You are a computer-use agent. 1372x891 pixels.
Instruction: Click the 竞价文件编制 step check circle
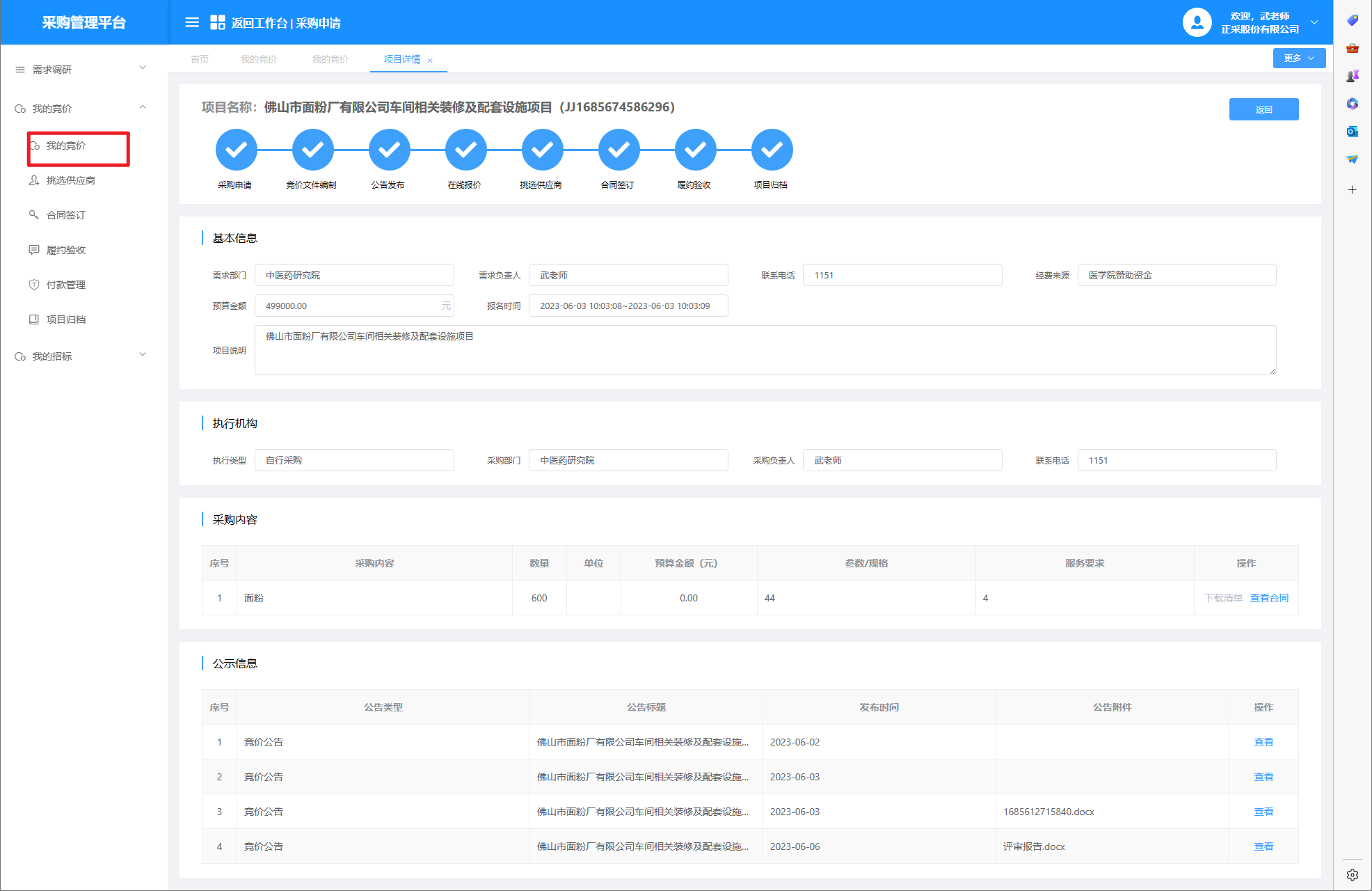point(312,150)
